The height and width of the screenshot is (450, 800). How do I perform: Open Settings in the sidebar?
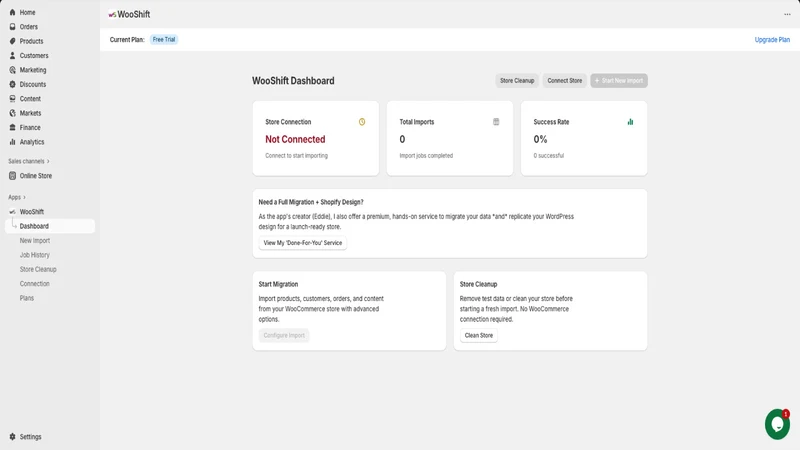[30, 437]
